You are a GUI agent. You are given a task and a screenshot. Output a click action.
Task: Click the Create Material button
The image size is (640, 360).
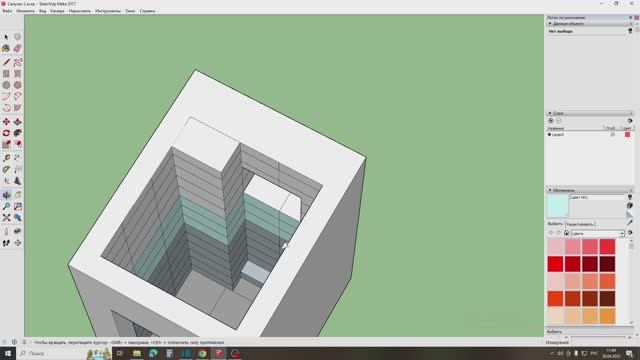point(630,206)
